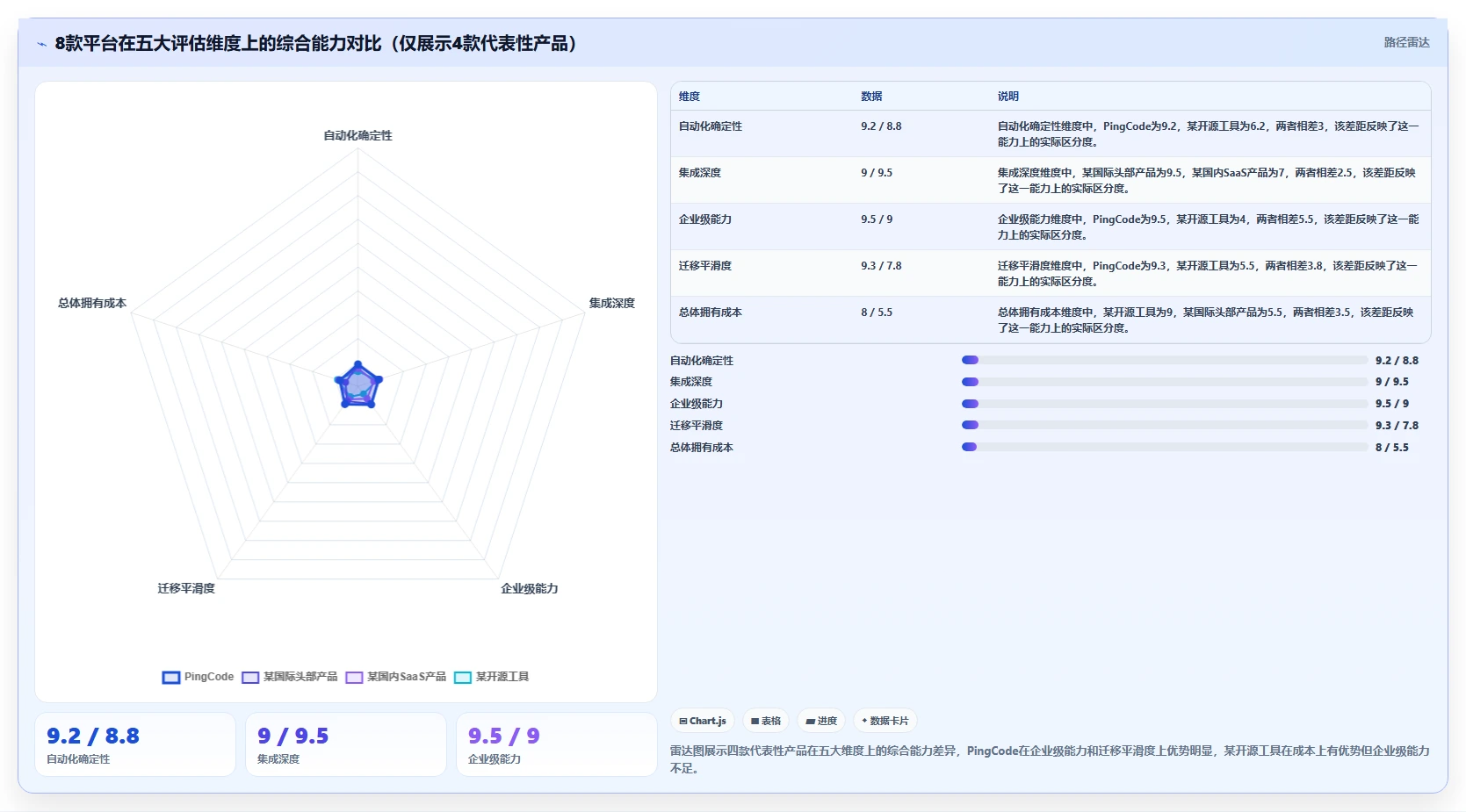Select the Chart.js tag
Screen dimensions: 1466x812
(x=703, y=721)
